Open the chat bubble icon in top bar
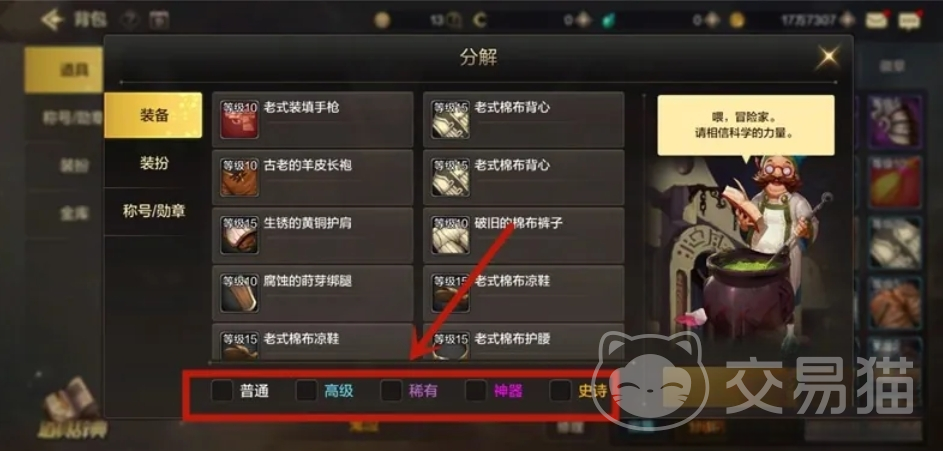Screen dimensions: 943x451 pyautogui.click(x=909, y=20)
